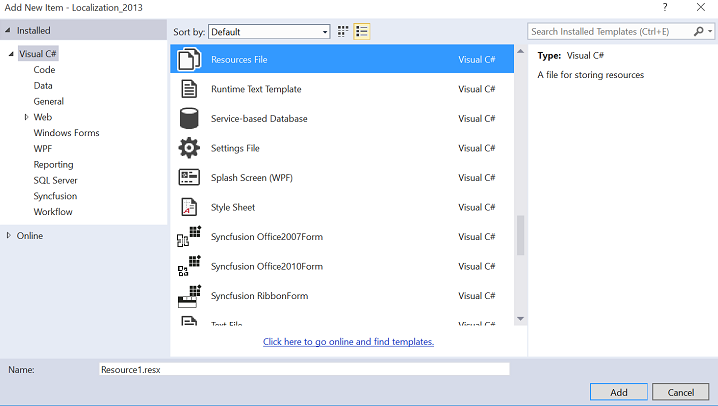Switch to small icons grid view
This screenshot has height=406, width=718.
pos(343,31)
